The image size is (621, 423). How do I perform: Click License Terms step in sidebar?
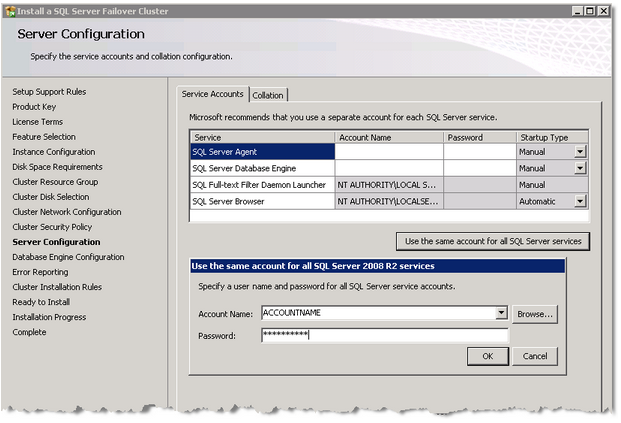click(x=38, y=122)
